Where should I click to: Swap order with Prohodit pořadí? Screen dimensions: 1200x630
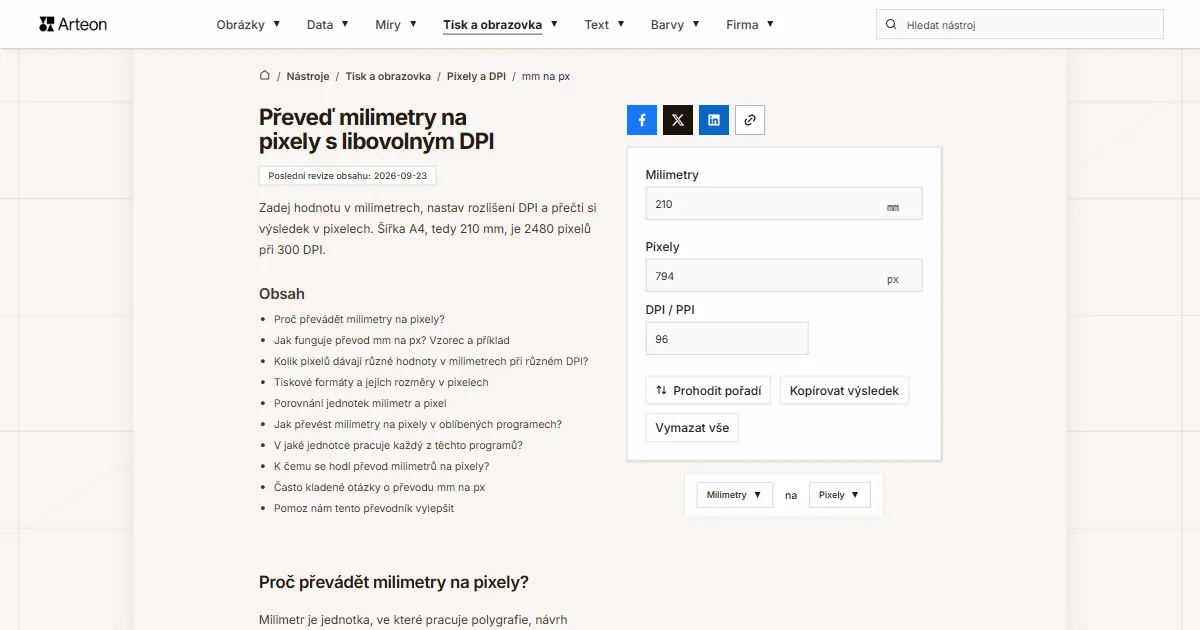click(x=708, y=391)
